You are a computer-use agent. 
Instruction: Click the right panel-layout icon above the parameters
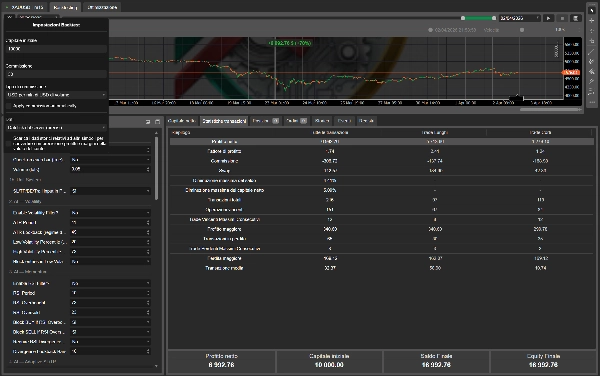(157, 122)
